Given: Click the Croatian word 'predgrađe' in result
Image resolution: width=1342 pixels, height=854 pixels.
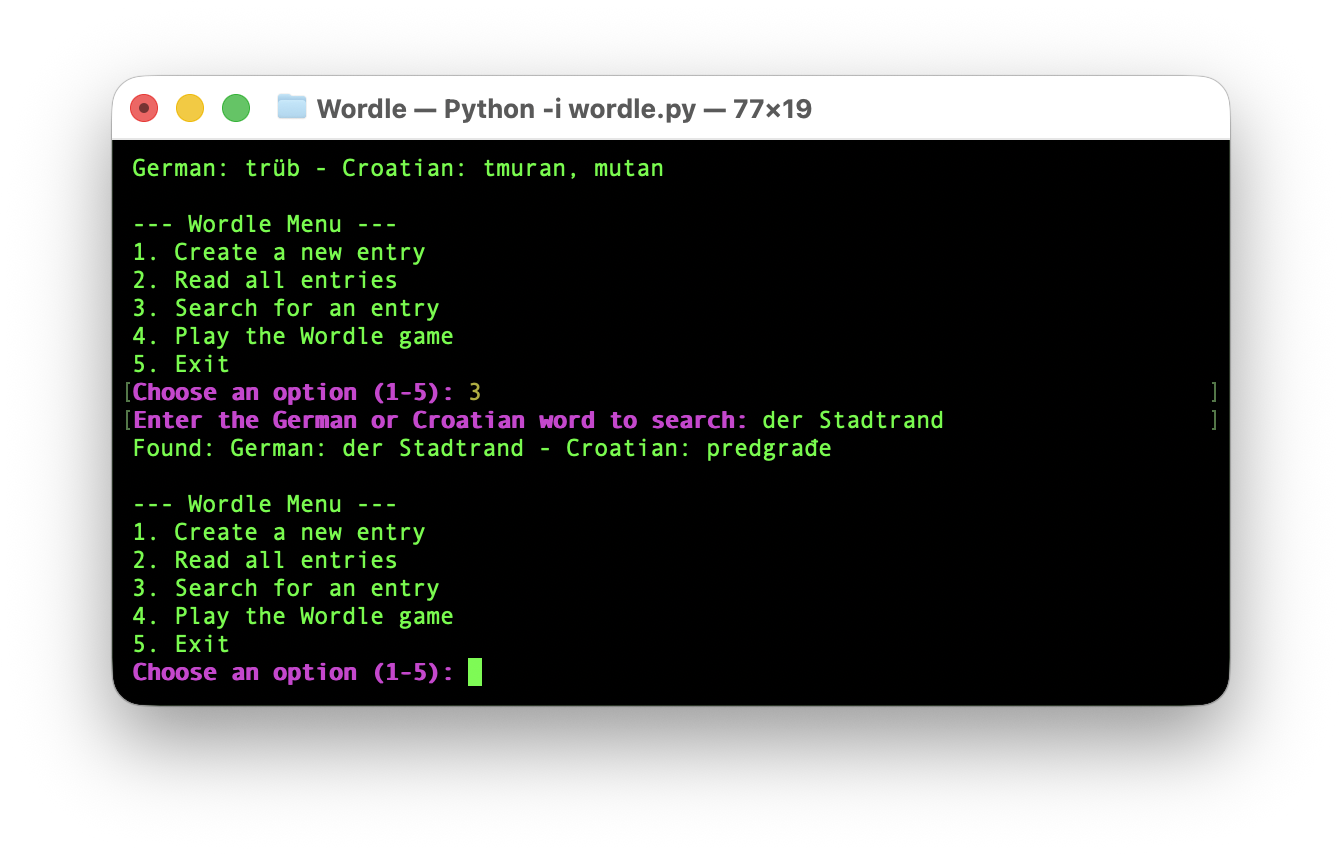Looking at the screenshot, I should 768,448.
